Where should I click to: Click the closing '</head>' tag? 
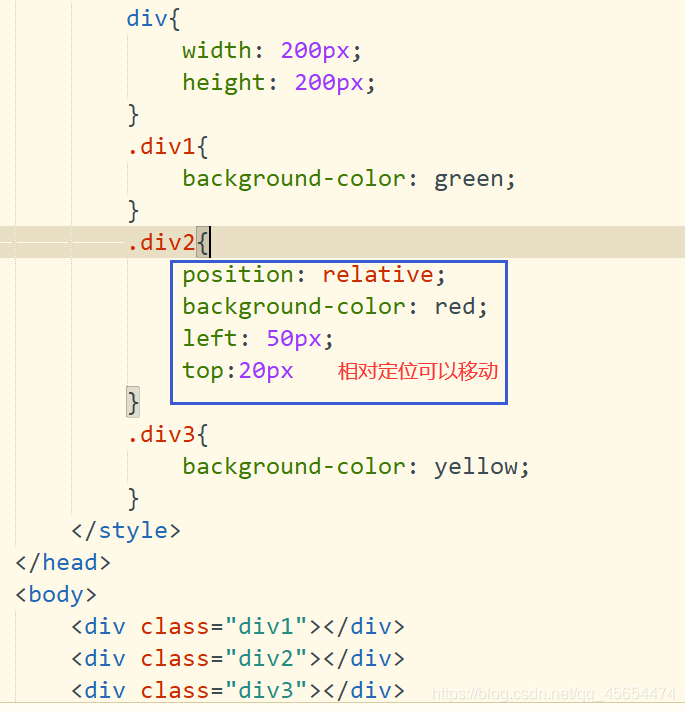tap(63, 563)
